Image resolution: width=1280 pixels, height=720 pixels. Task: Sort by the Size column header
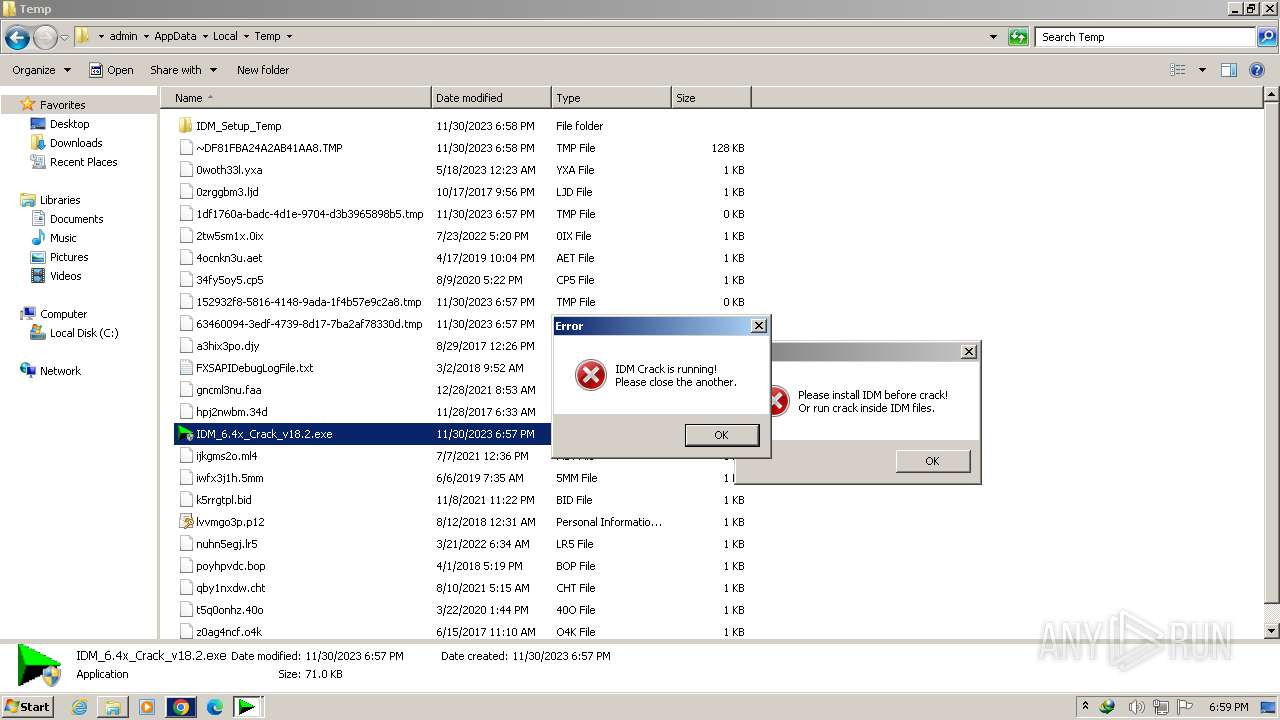click(x=711, y=98)
